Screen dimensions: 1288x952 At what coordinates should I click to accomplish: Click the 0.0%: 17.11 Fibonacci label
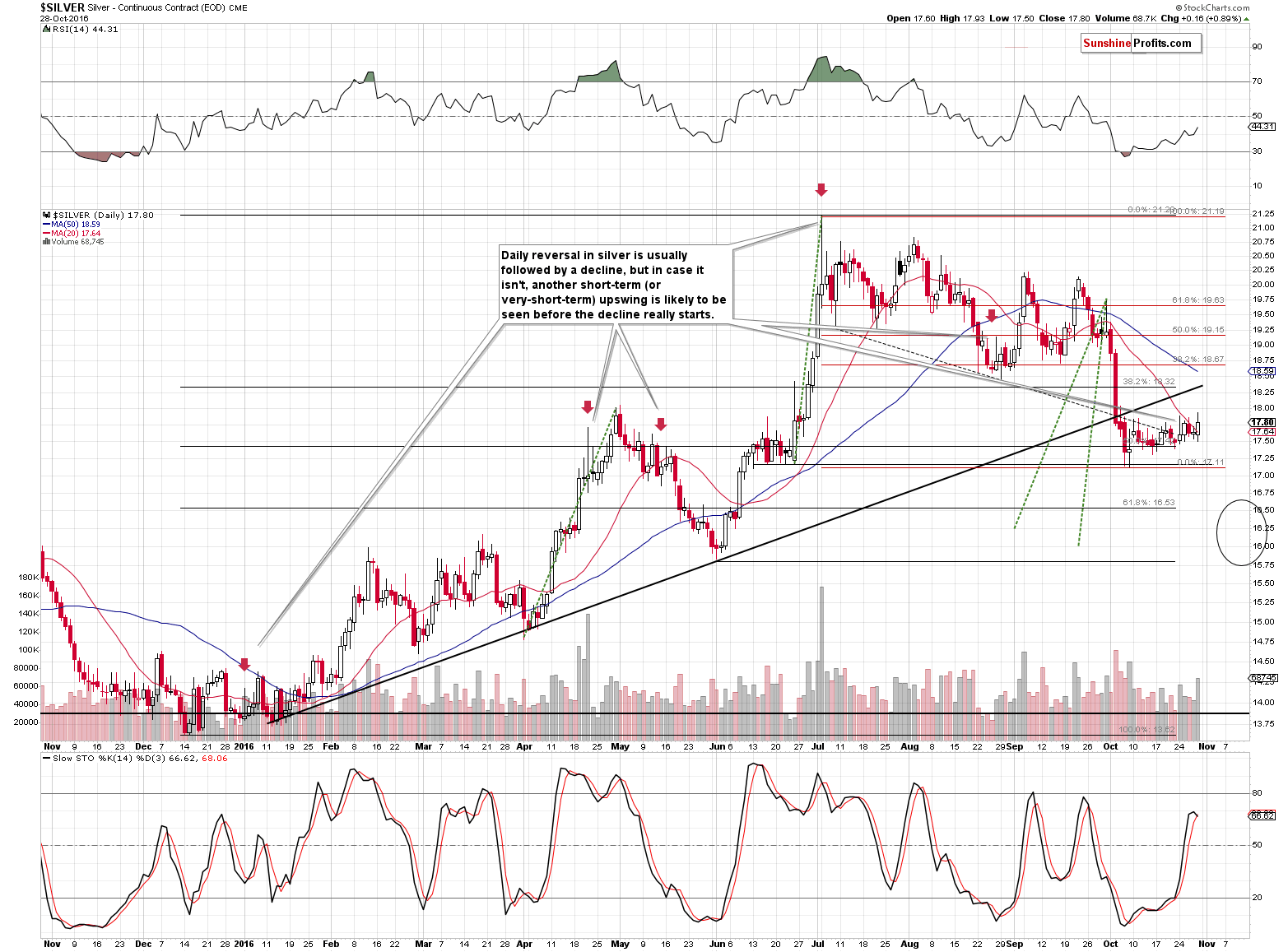[x=1201, y=462]
